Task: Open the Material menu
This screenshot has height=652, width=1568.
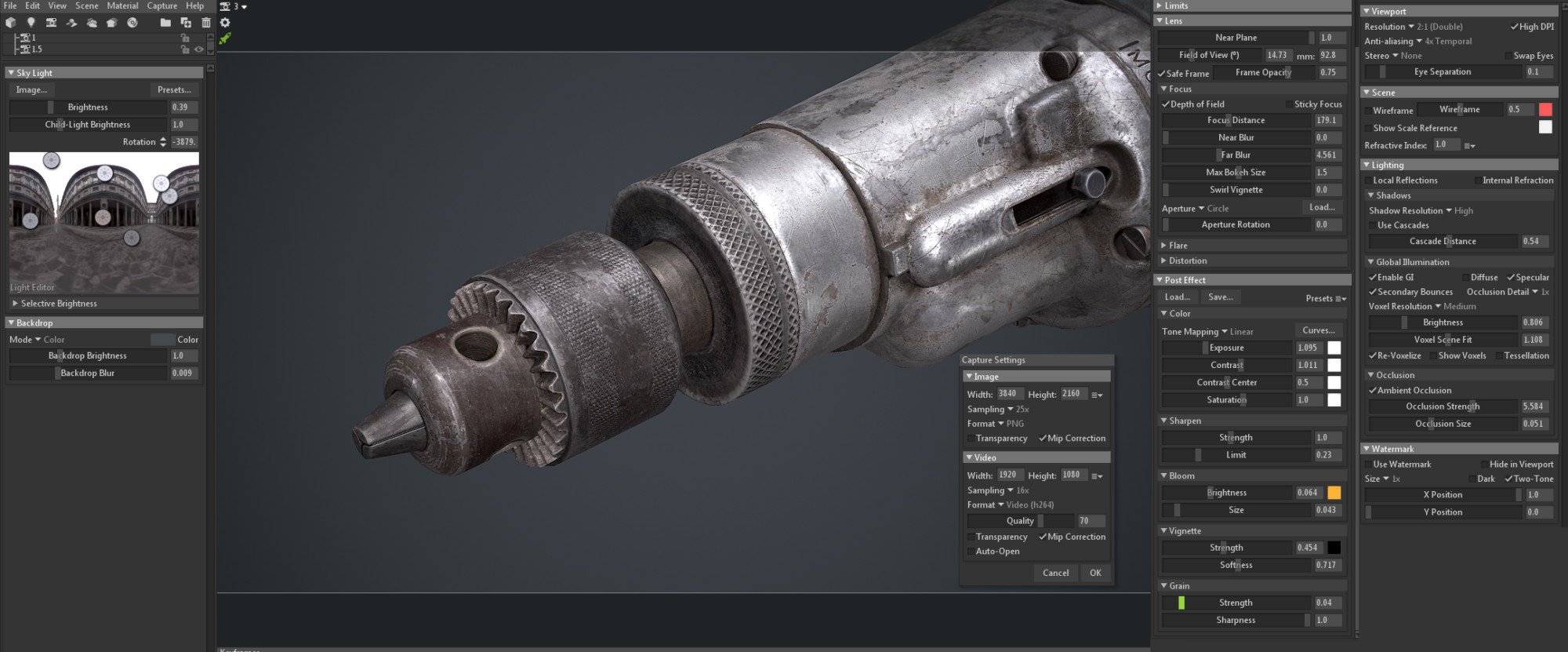Action: coord(122,5)
